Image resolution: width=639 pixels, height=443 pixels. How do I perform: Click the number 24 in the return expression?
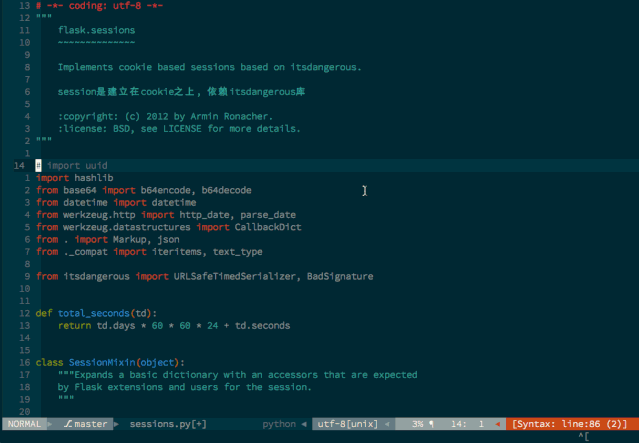coord(212,325)
